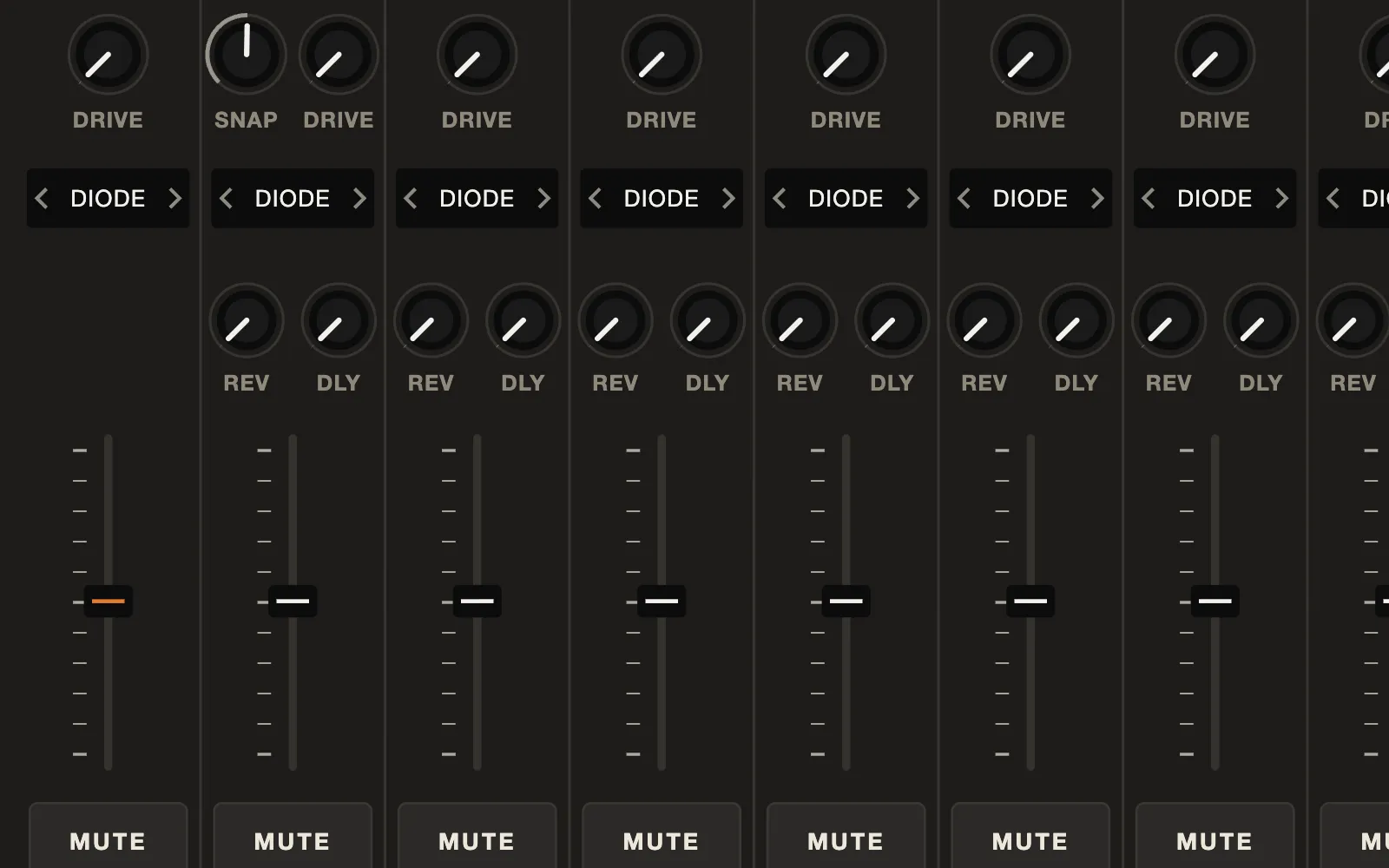
Task: Step back the fourth channel's DIODE mode
Action: tap(595, 199)
